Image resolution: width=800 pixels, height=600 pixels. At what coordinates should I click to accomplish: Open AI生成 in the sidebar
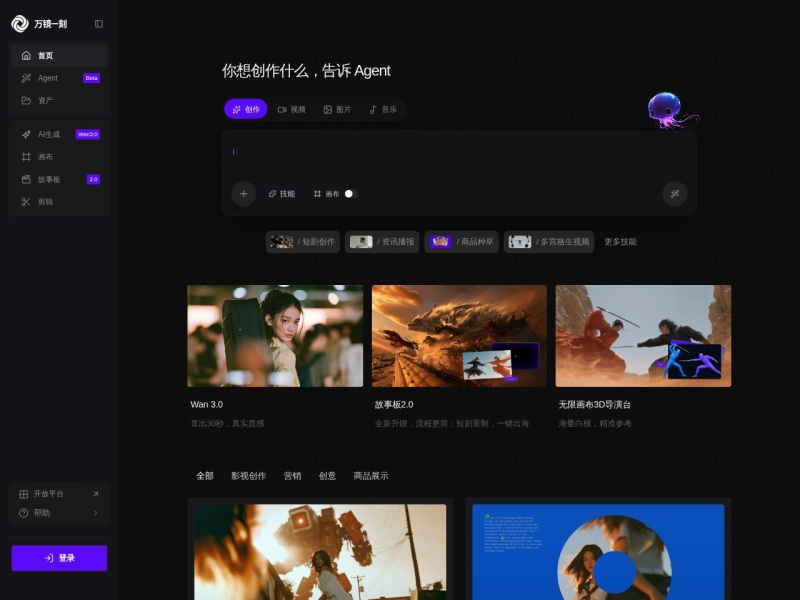(x=59, y=134)
